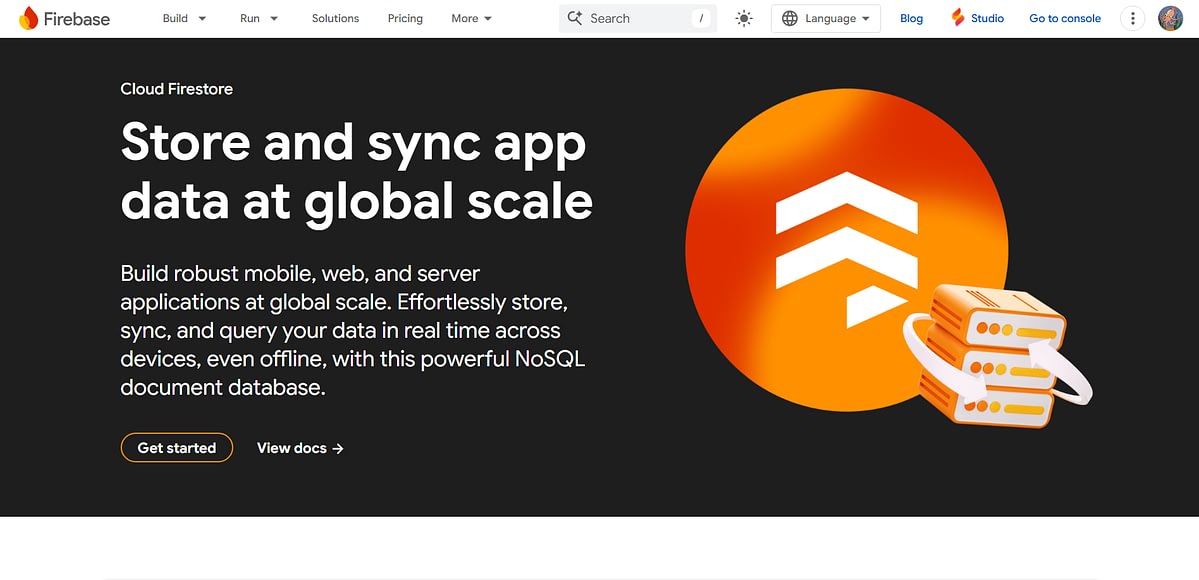Open the View docs link
The width and height of the screenshot is (1199, 580).
coord(293,448)
